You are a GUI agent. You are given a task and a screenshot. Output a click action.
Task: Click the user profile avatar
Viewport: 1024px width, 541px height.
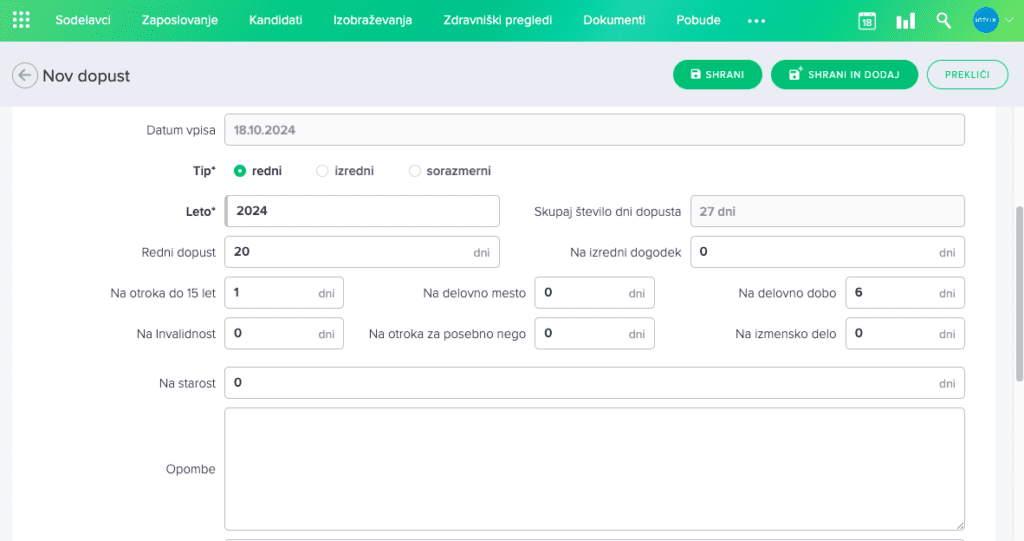tap(985, 20)
